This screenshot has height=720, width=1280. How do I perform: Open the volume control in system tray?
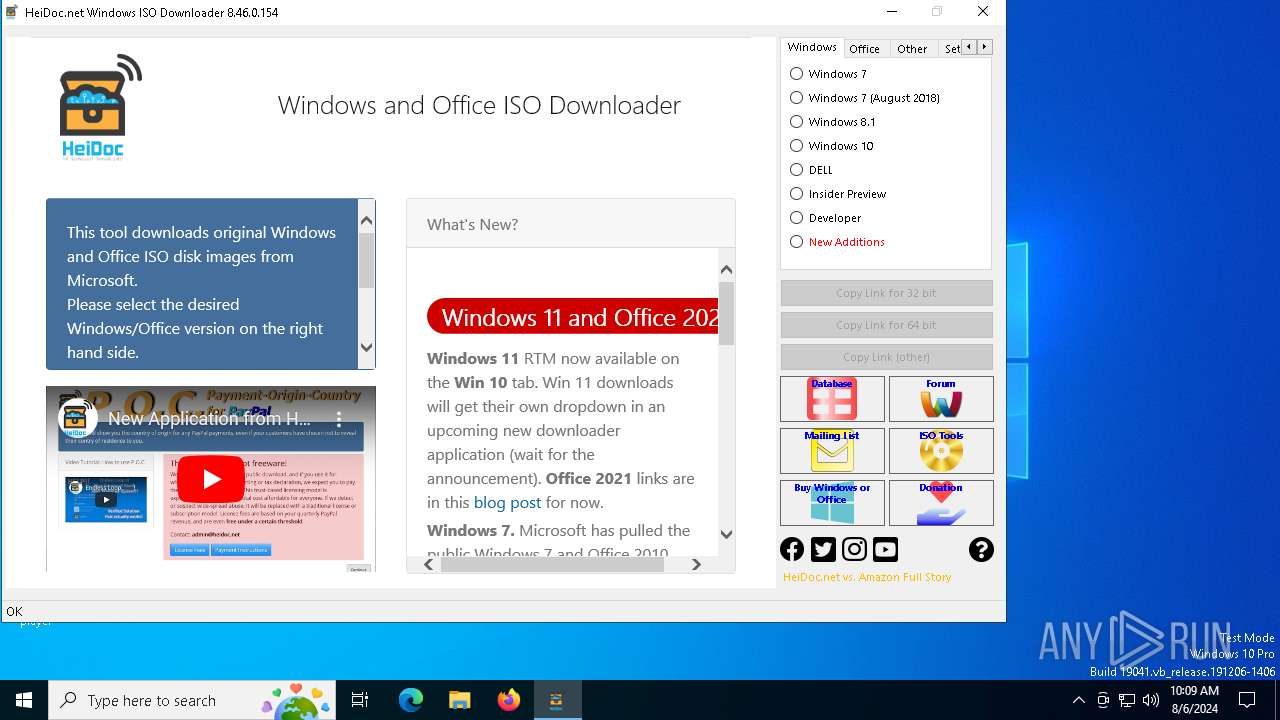(x=1151, y=700)
